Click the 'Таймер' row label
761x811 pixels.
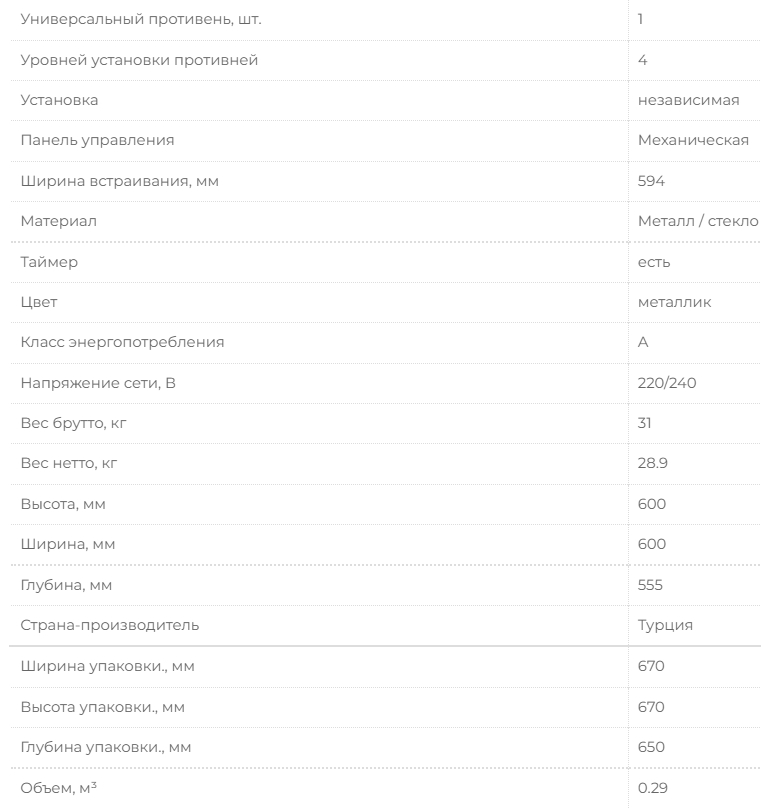tap(49, 262)
